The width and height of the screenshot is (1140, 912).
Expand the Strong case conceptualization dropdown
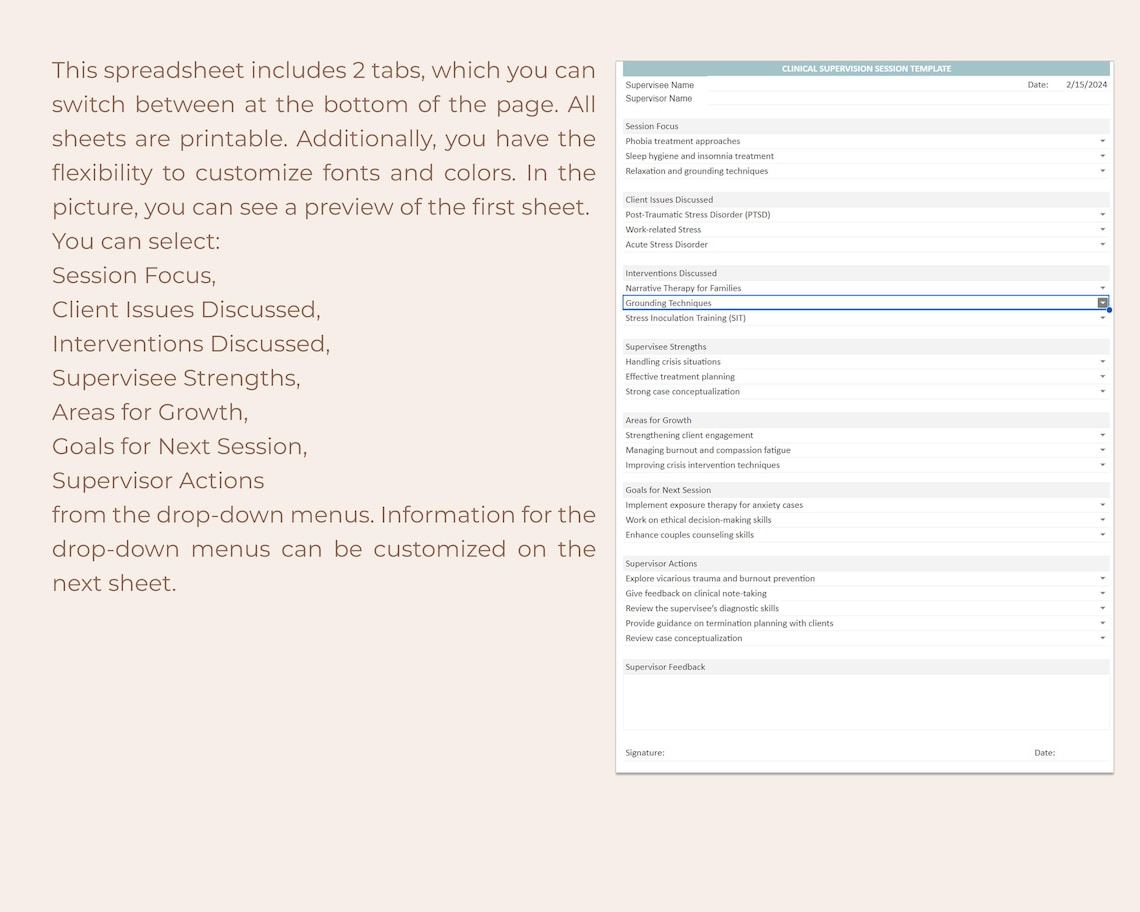1102,391
